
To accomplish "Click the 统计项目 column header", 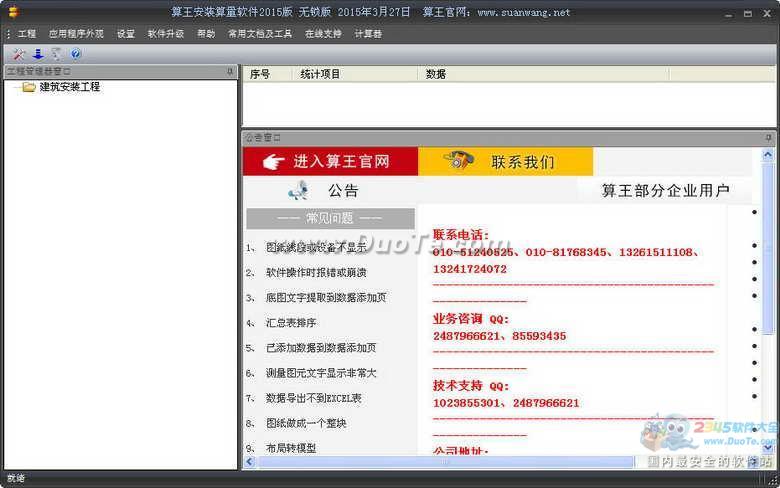I will pyautogui.click(x=320, y=74).
